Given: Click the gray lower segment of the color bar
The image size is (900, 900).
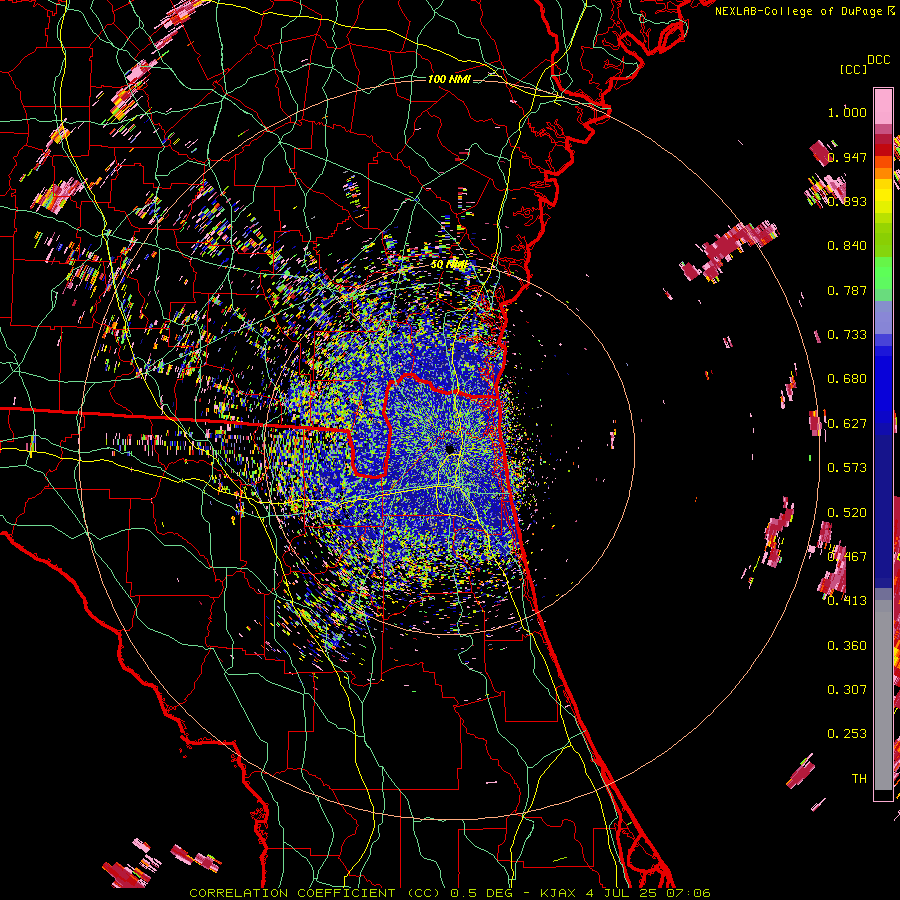Looking at the screenshot, I should [x=883, y=695].
